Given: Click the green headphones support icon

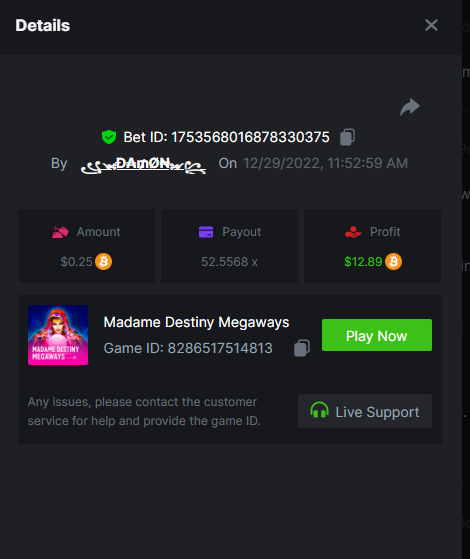Looking at the screenshot, I should click(x=319, y=410).
